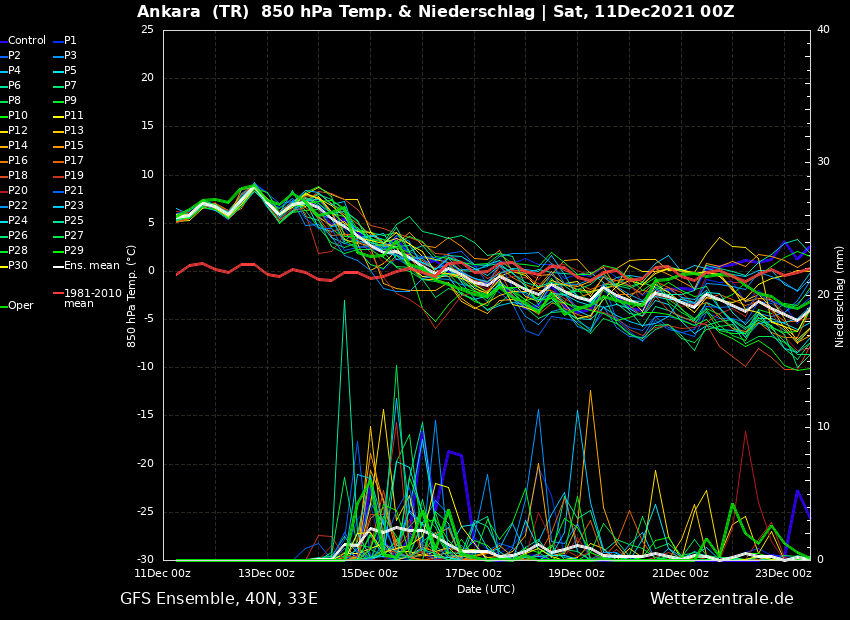Select the "21Dec 00z" date tick label
850x620 pixels.
click(x=681, y=573)
